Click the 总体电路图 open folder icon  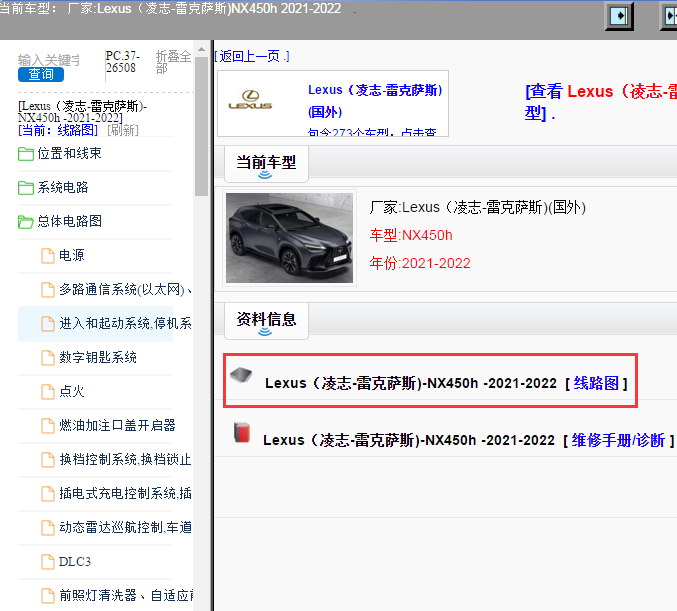(x=26, y=222)
